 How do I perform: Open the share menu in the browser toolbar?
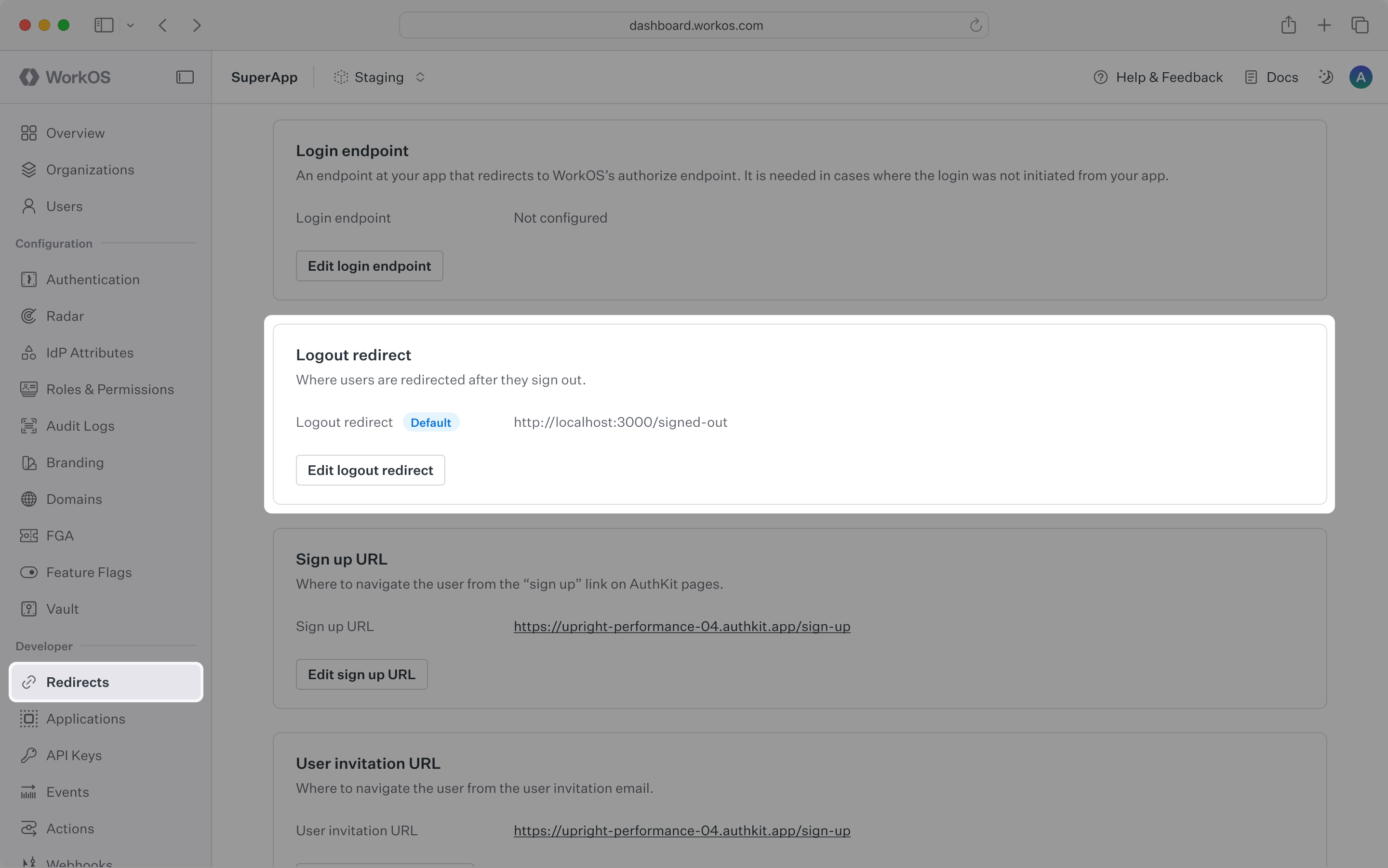(x=1288, y=25)
